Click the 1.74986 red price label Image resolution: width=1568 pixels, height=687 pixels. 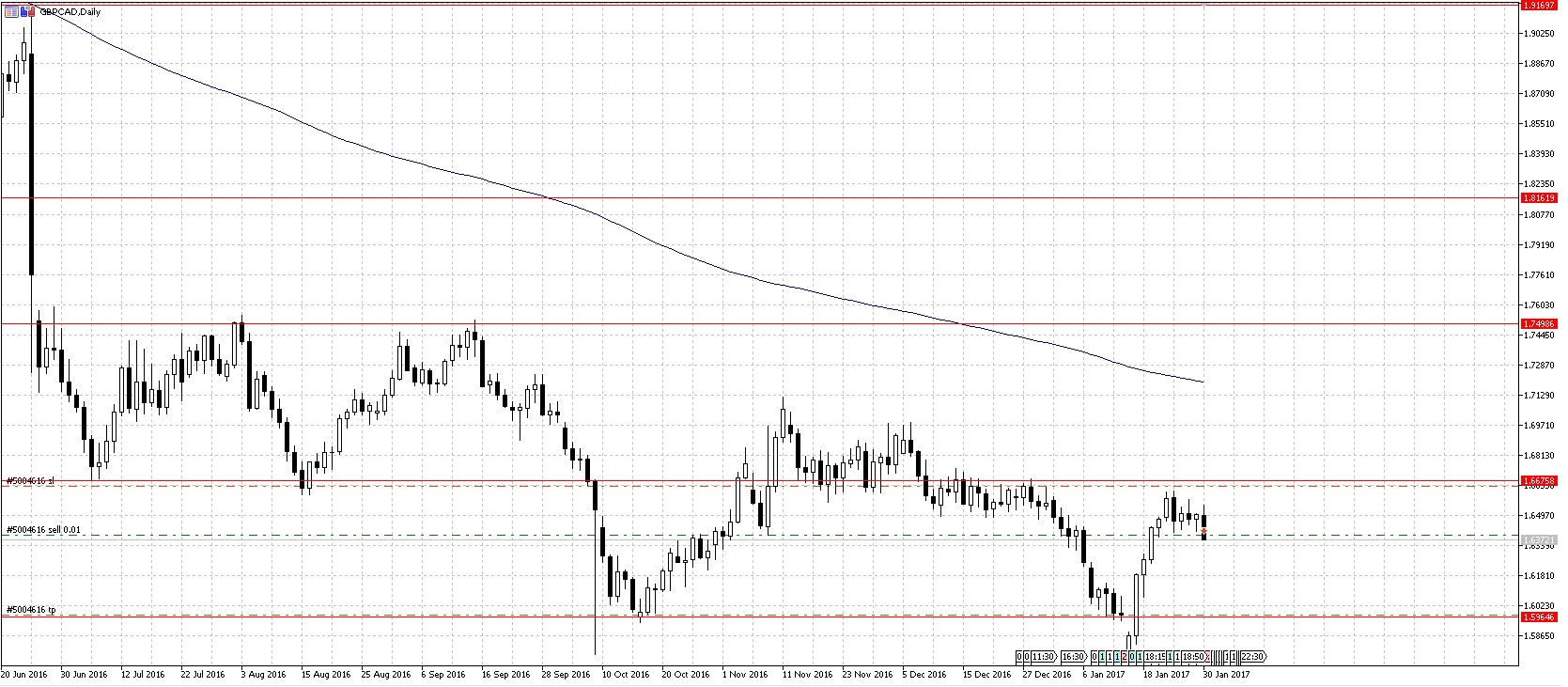1540,324
